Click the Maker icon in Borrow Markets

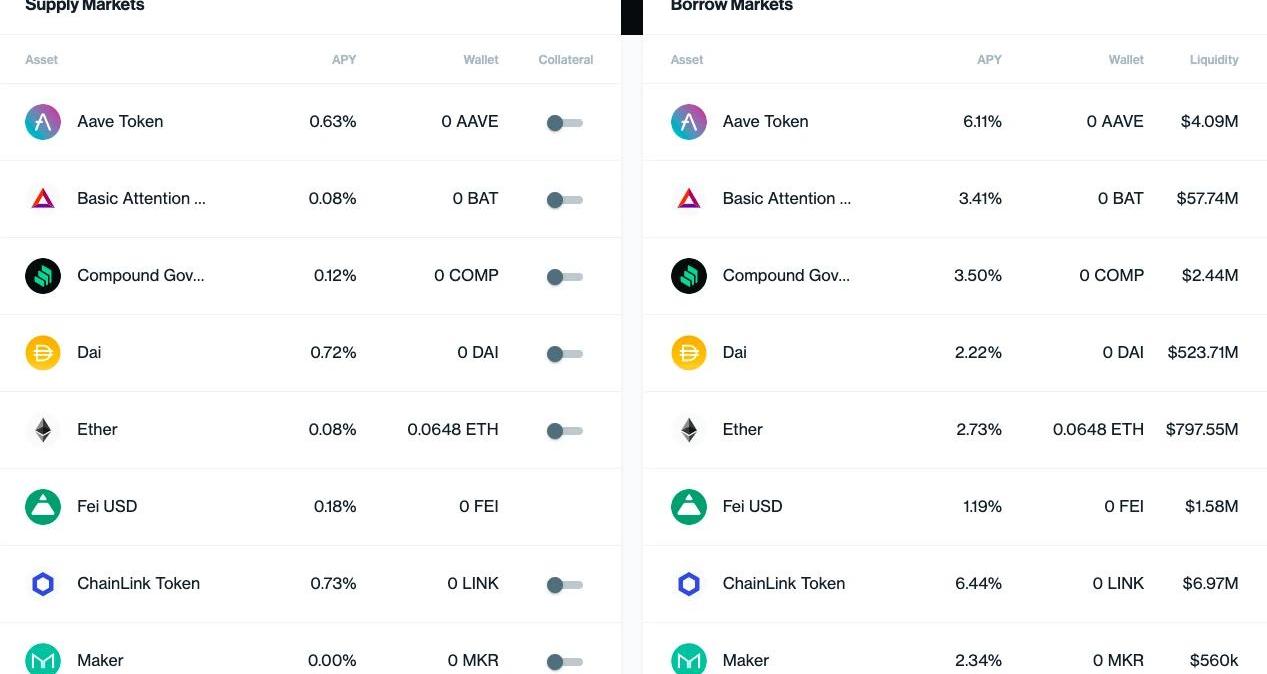689,660
